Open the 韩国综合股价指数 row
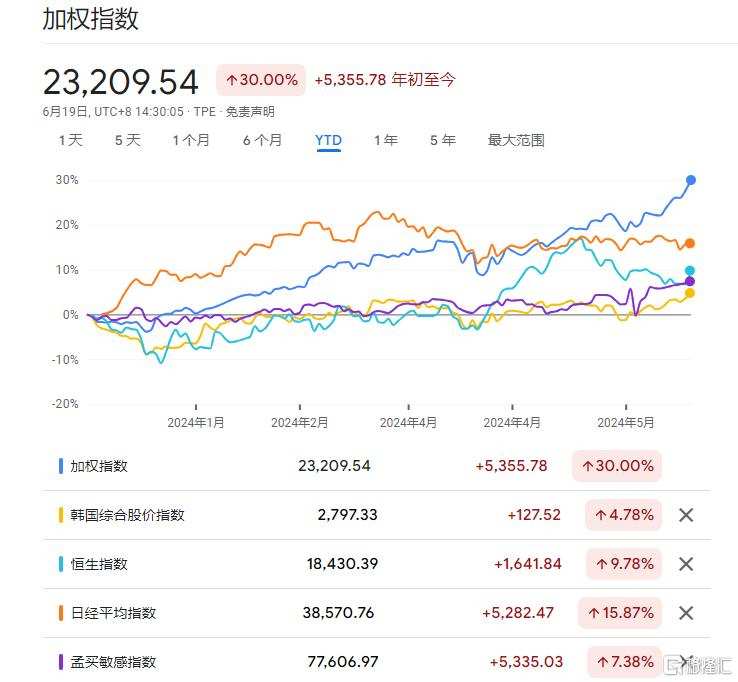The image size is (738, 682). [127, 515]
